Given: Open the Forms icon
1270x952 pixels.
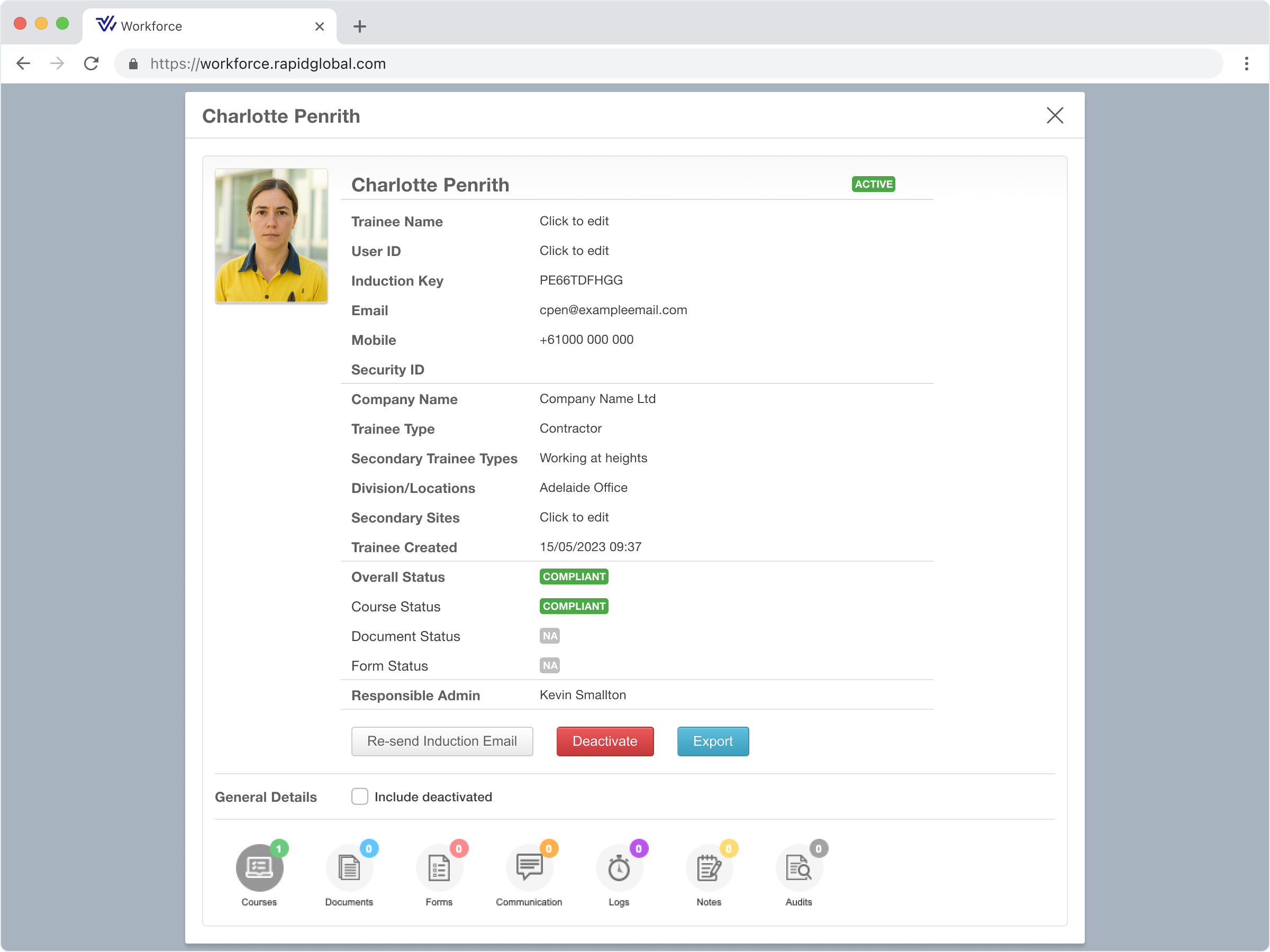Looking at the screenshot, I should click(x=439, y=868).
